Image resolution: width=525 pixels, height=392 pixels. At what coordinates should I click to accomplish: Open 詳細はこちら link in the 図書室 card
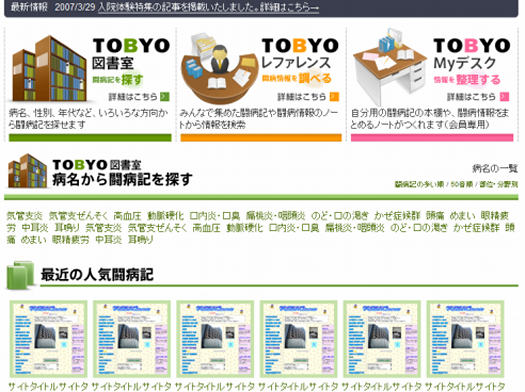click(133, 97)
